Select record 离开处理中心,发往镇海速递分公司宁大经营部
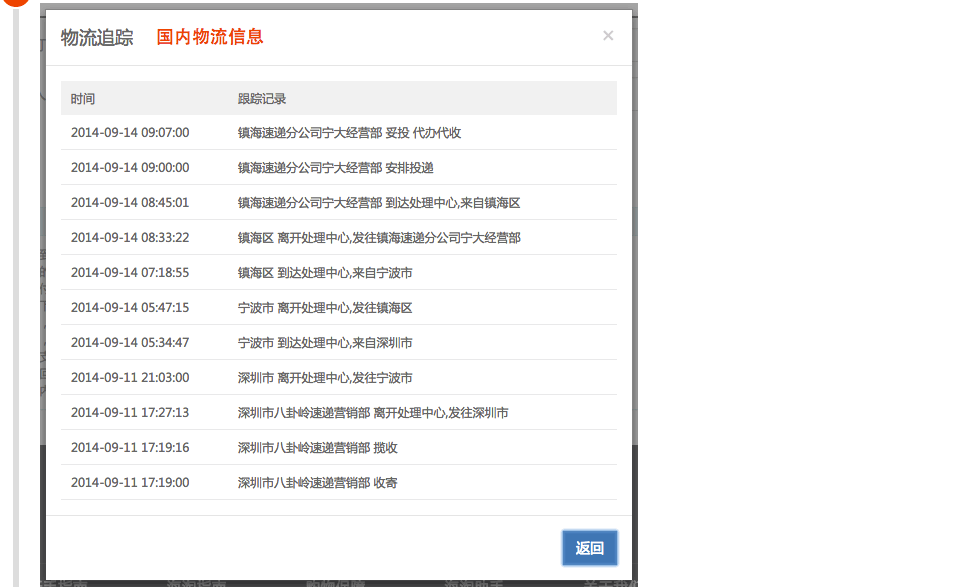The height and width of the screenshot is (587, 976). tap(379, 237)
